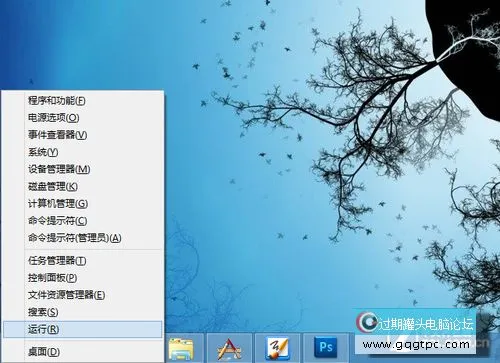Launch 命令提示符(管理员)(A)
Viewport: 500px width, 363px height.
pos(83,238)
